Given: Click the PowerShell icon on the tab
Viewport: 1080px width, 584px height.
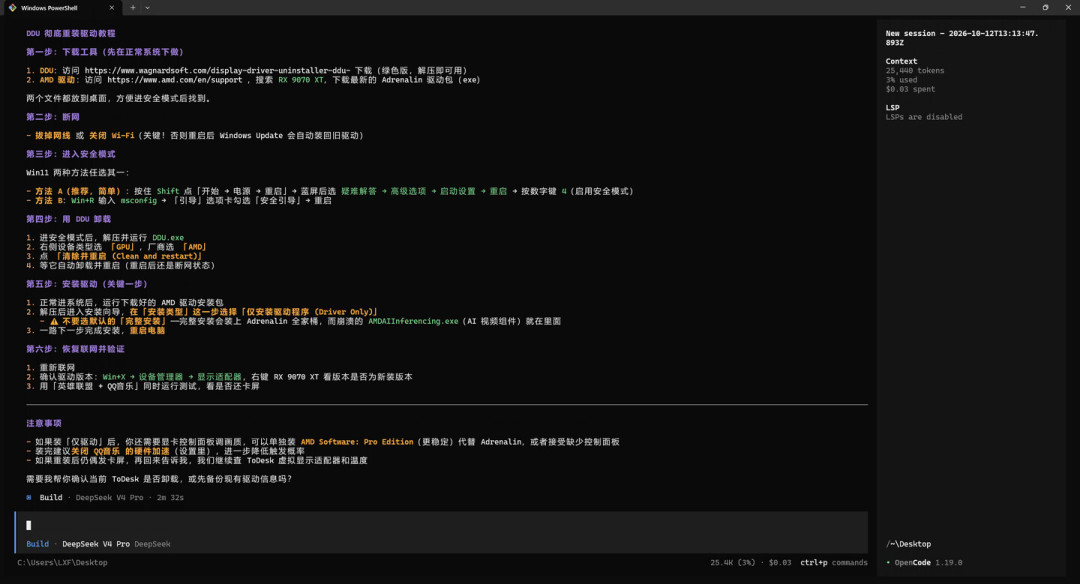Looking at the screenshot, I should click(x=12, y=8).
